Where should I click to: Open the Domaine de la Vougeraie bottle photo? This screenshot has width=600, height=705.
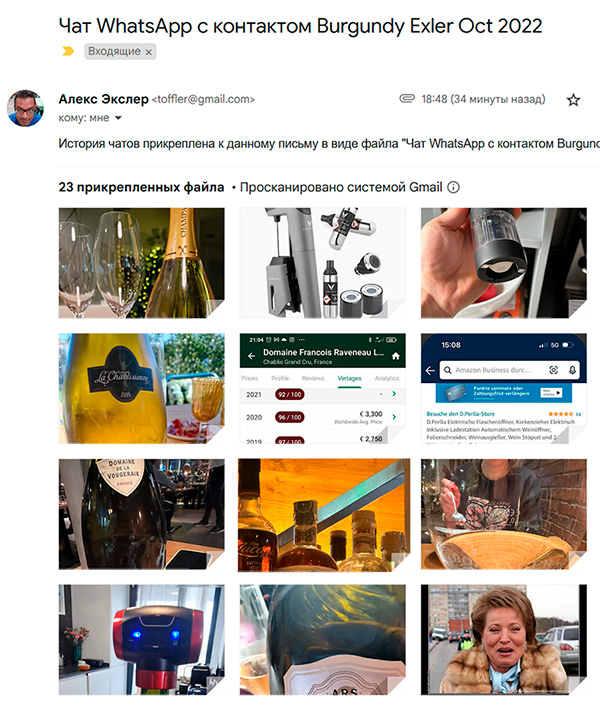tap(141, 514)
